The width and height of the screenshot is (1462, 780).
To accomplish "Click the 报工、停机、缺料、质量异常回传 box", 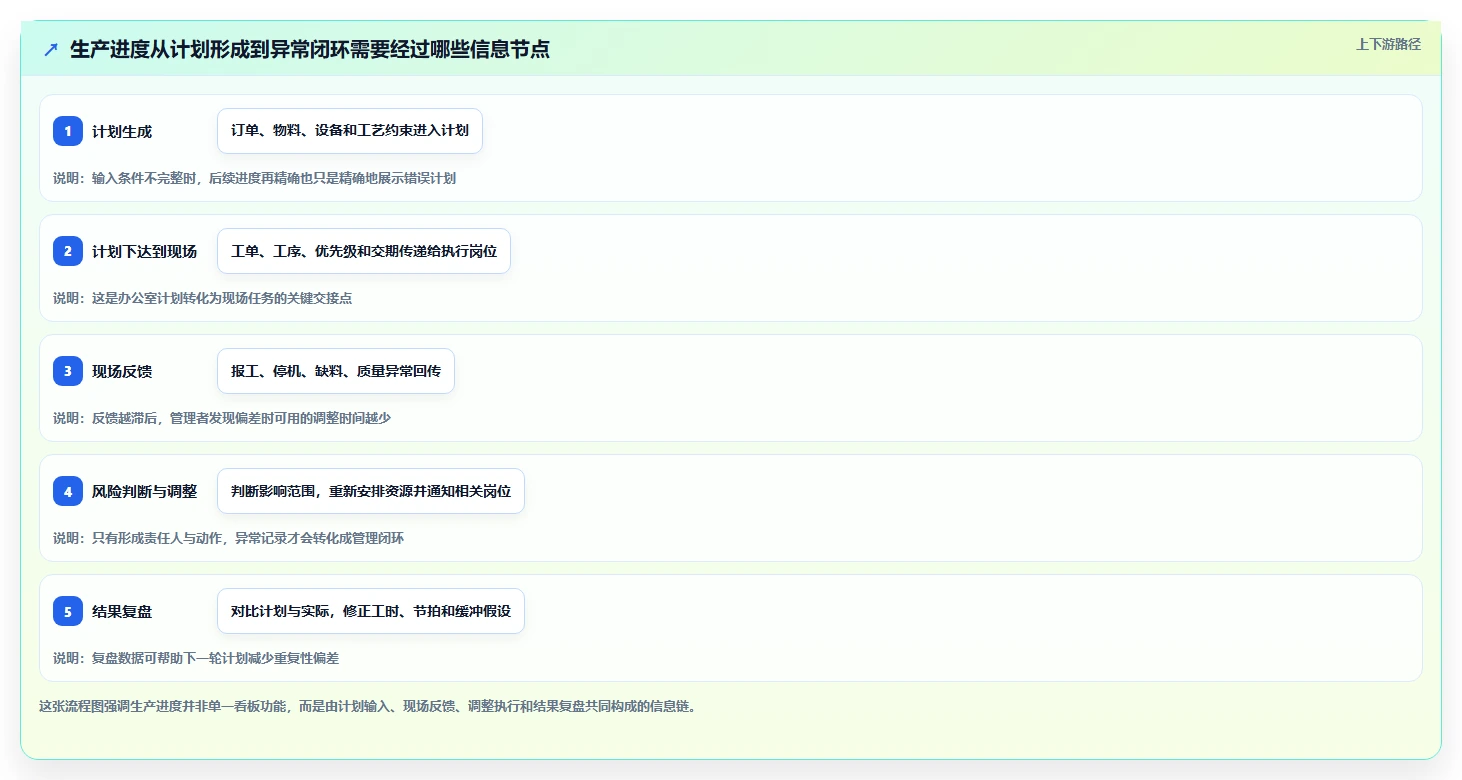I will point(336,371).
